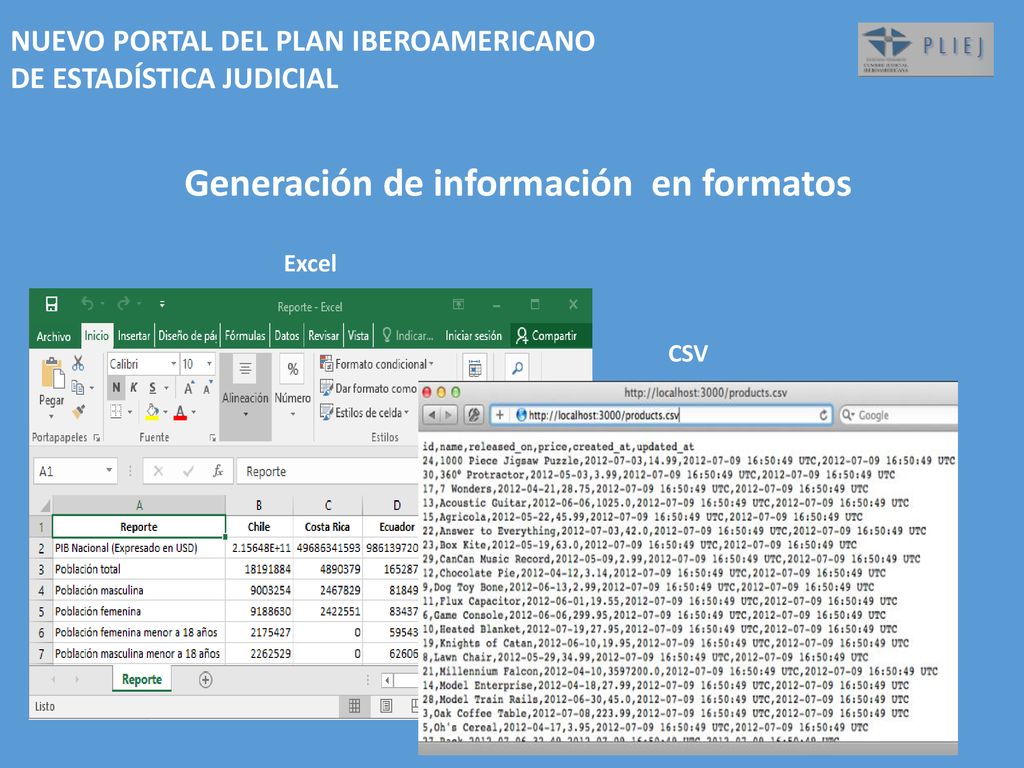The image size is (1024, 768).
Task: Click the Redo arrow in Excel
Action: pyautogui.click(x=123, y=304)
